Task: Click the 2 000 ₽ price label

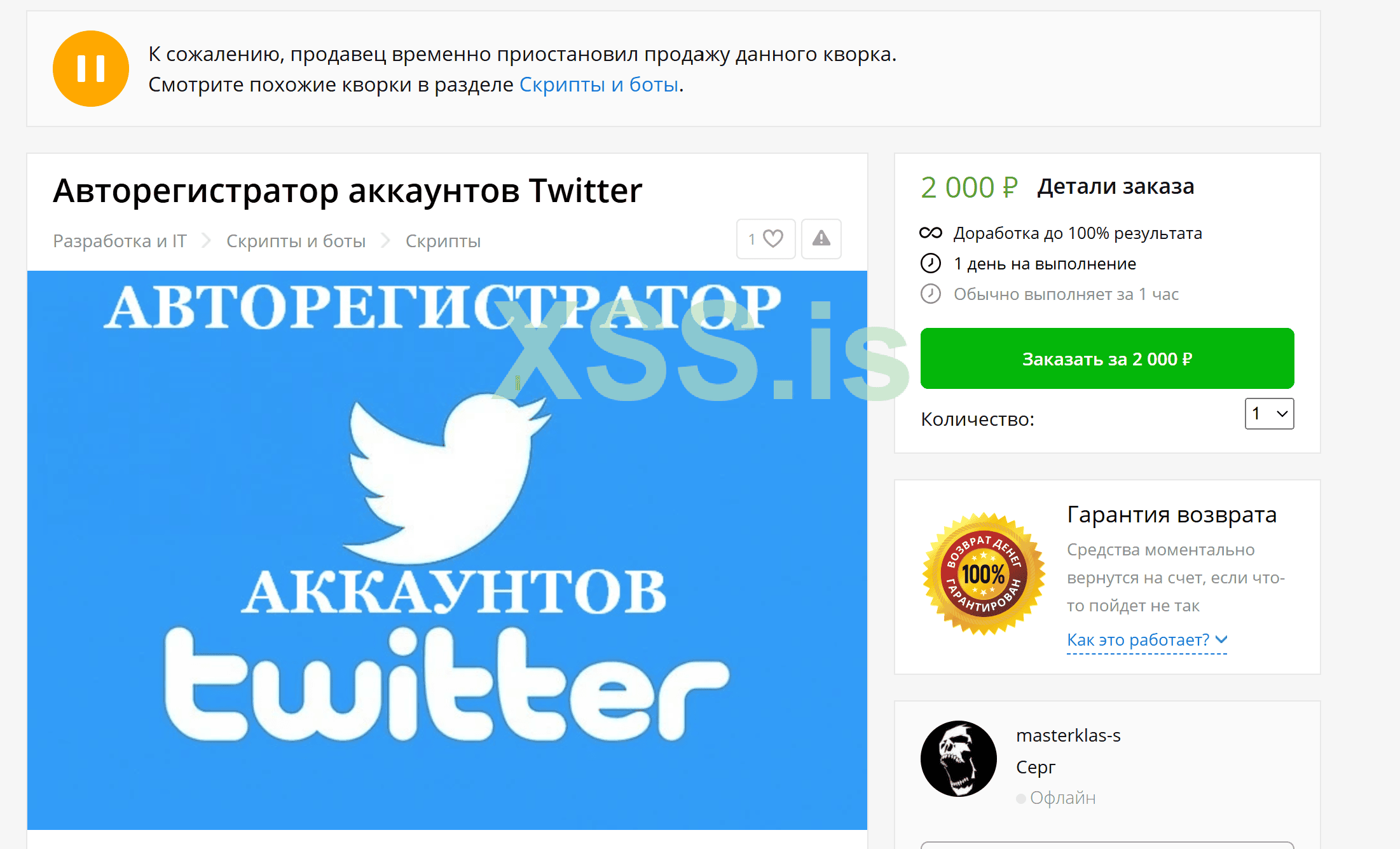Action: (969, 187)
